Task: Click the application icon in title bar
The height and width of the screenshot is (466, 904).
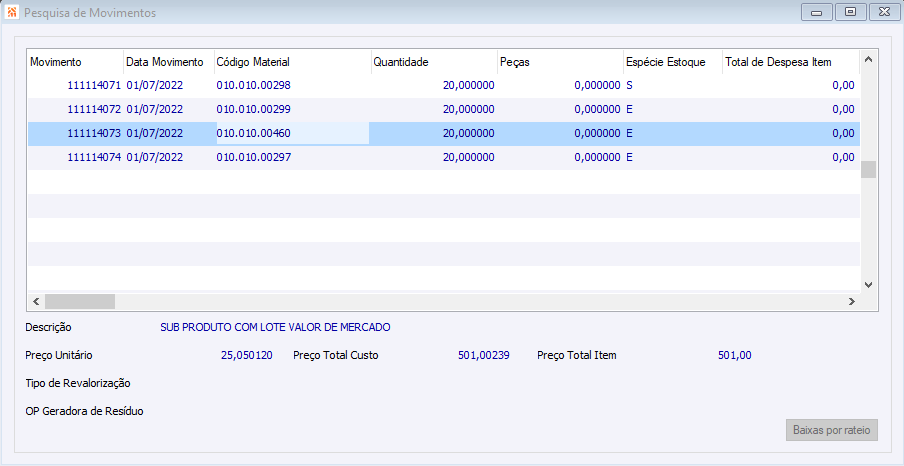Action: pyautogui.click(x=12, y=14)
